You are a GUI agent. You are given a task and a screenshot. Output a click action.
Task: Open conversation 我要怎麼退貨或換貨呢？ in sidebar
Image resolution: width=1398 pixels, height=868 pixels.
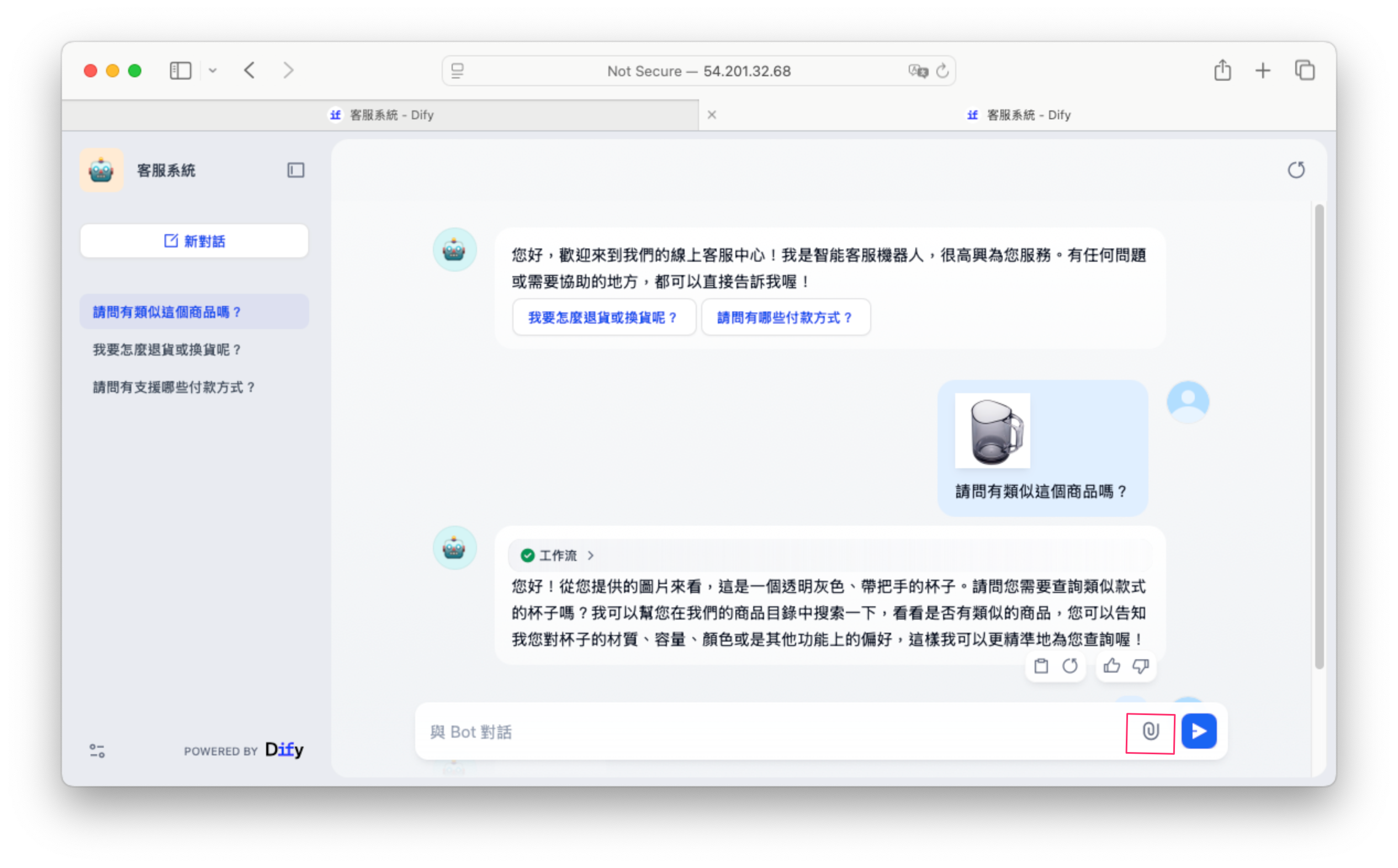(167, 350)
